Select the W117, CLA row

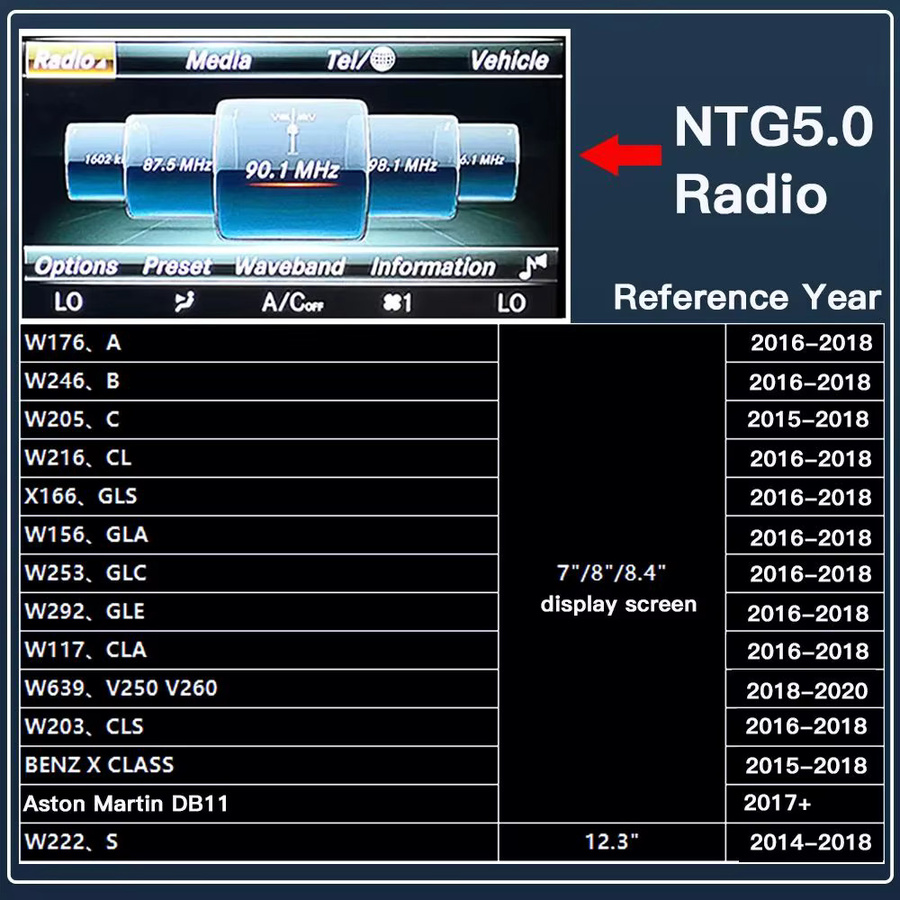(x=259, y=650)
